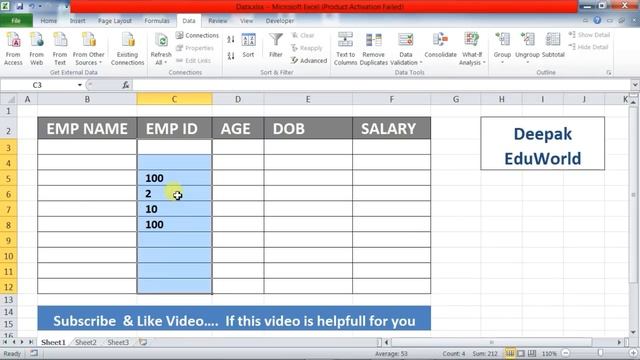
Task: Expand Data Validation dropdown arrow
Action: (420, 63)
